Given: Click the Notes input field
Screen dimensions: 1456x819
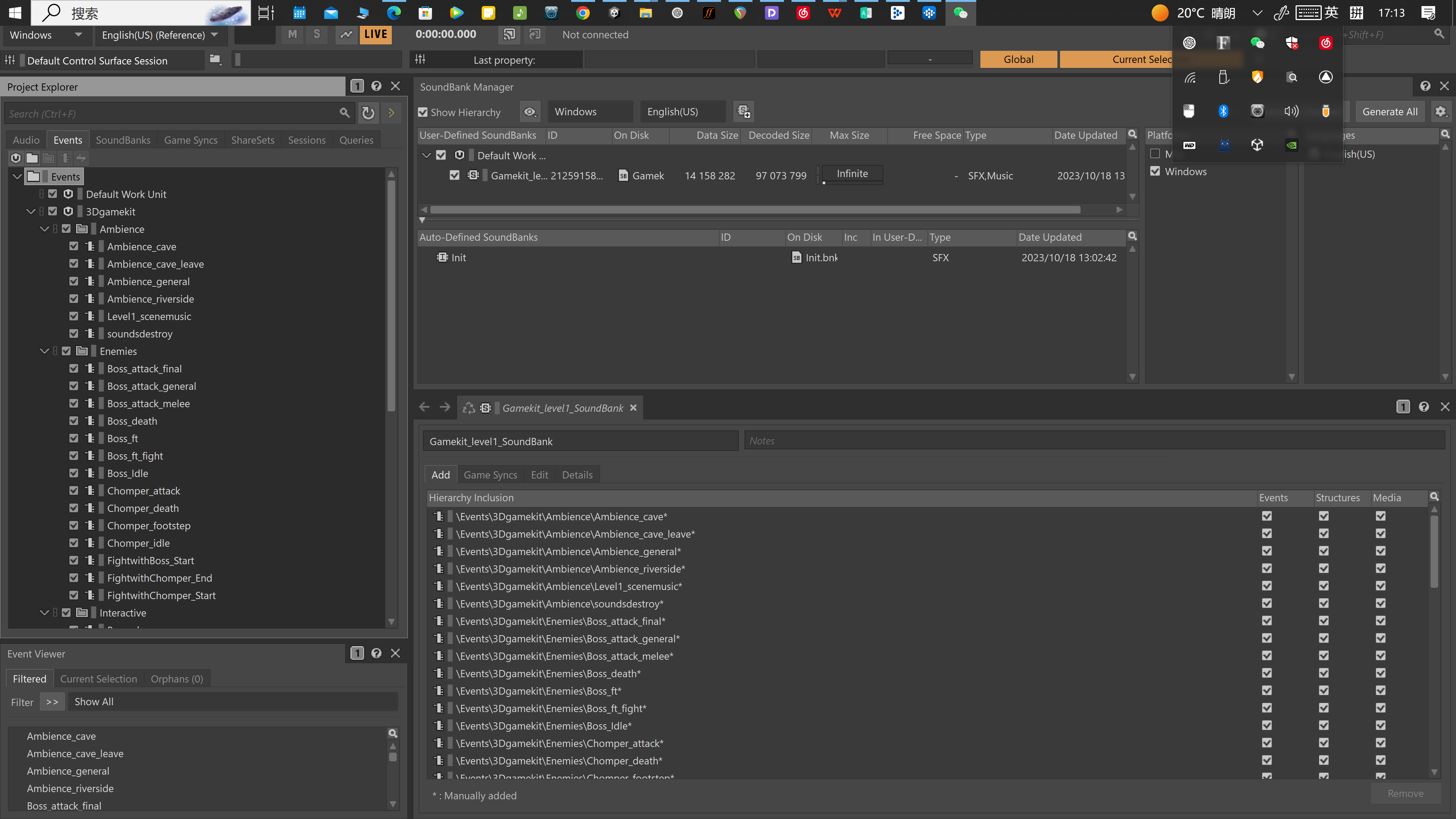Looking at the screenshot, I should 1094,441.
